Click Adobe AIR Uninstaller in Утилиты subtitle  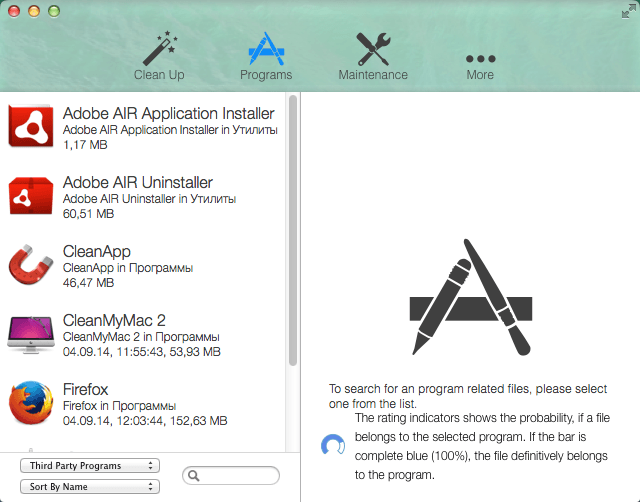149,199
